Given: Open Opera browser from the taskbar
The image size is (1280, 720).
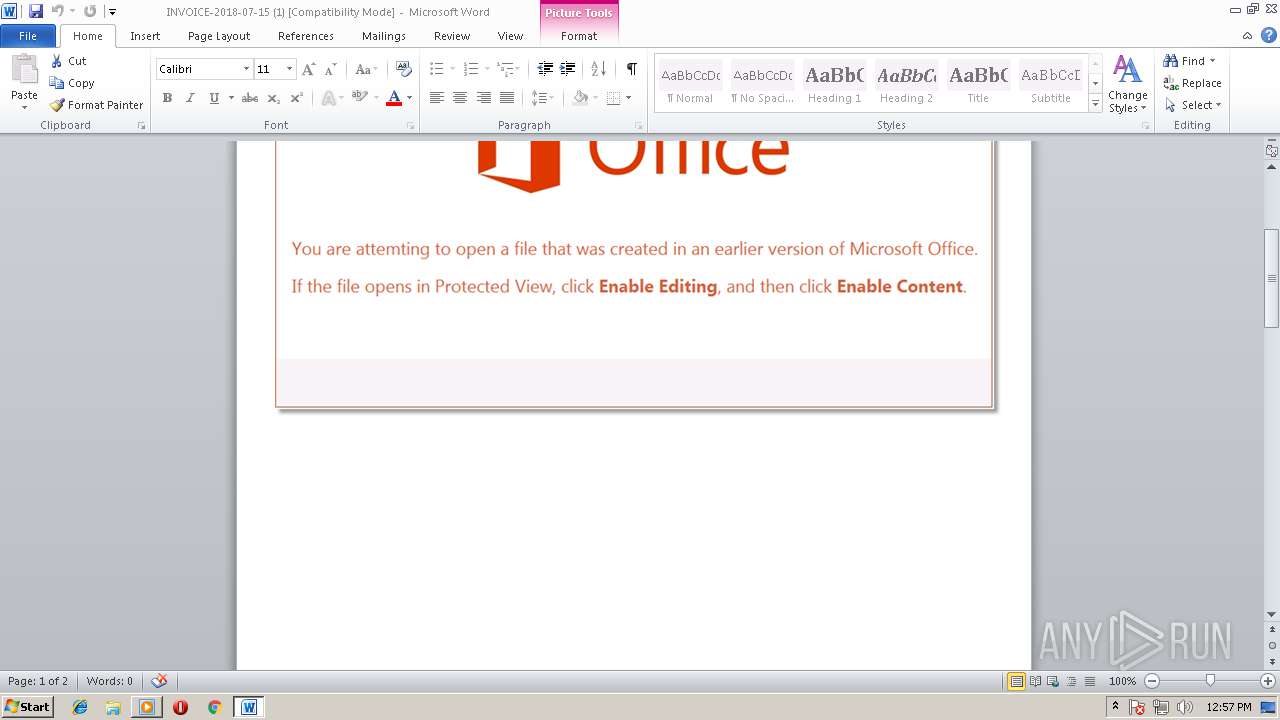Looking at the screenshot, I should (180, 707).
